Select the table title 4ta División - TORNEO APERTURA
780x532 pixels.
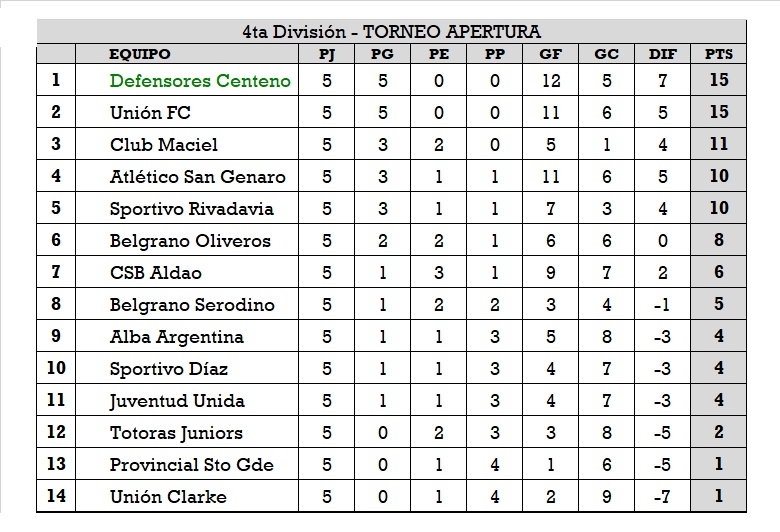click(x=391, y=33)
